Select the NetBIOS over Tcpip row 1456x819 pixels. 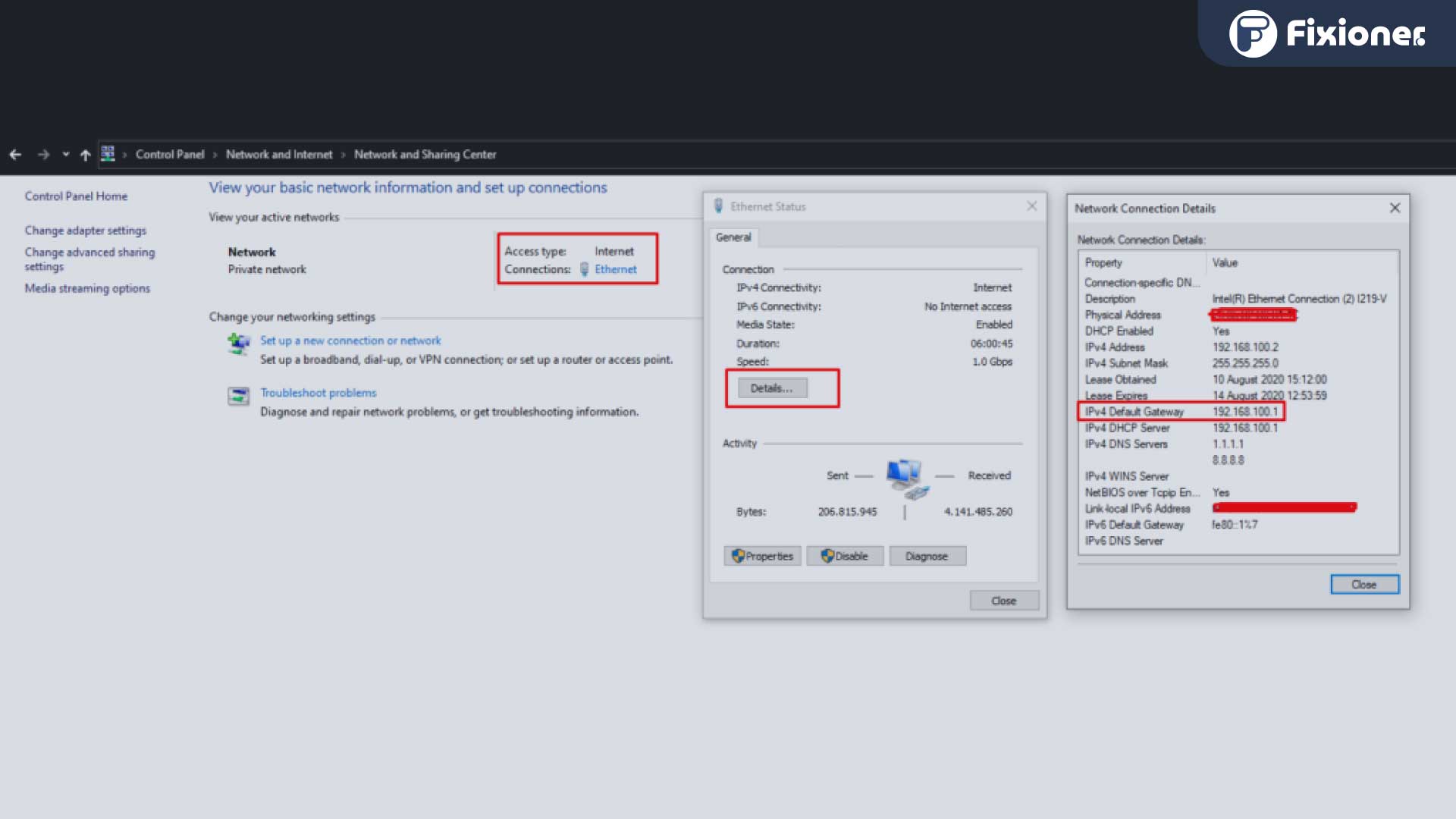pyautogui.click(x=1238, y=493)
